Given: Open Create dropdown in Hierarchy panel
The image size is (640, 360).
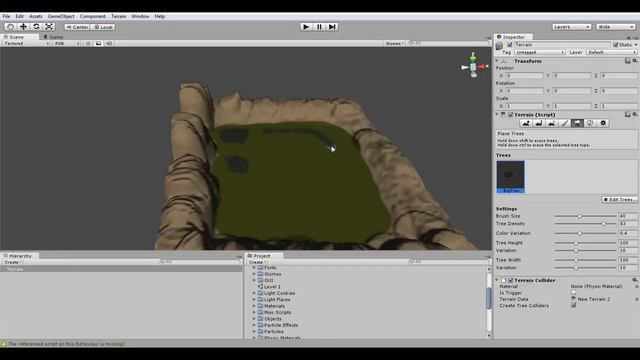Looking at the screenshot, I should pyautogui.click(x=13, y=262).
